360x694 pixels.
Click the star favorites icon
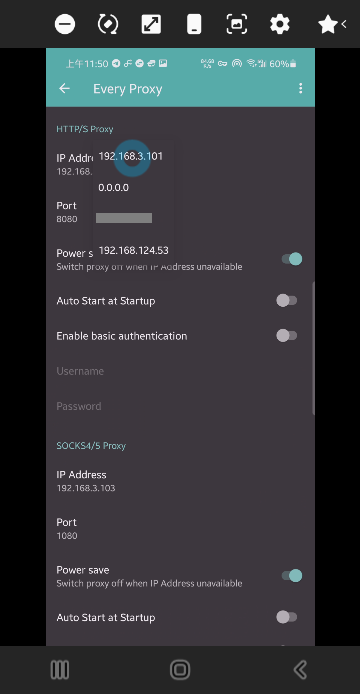click(x=328, y=24)
